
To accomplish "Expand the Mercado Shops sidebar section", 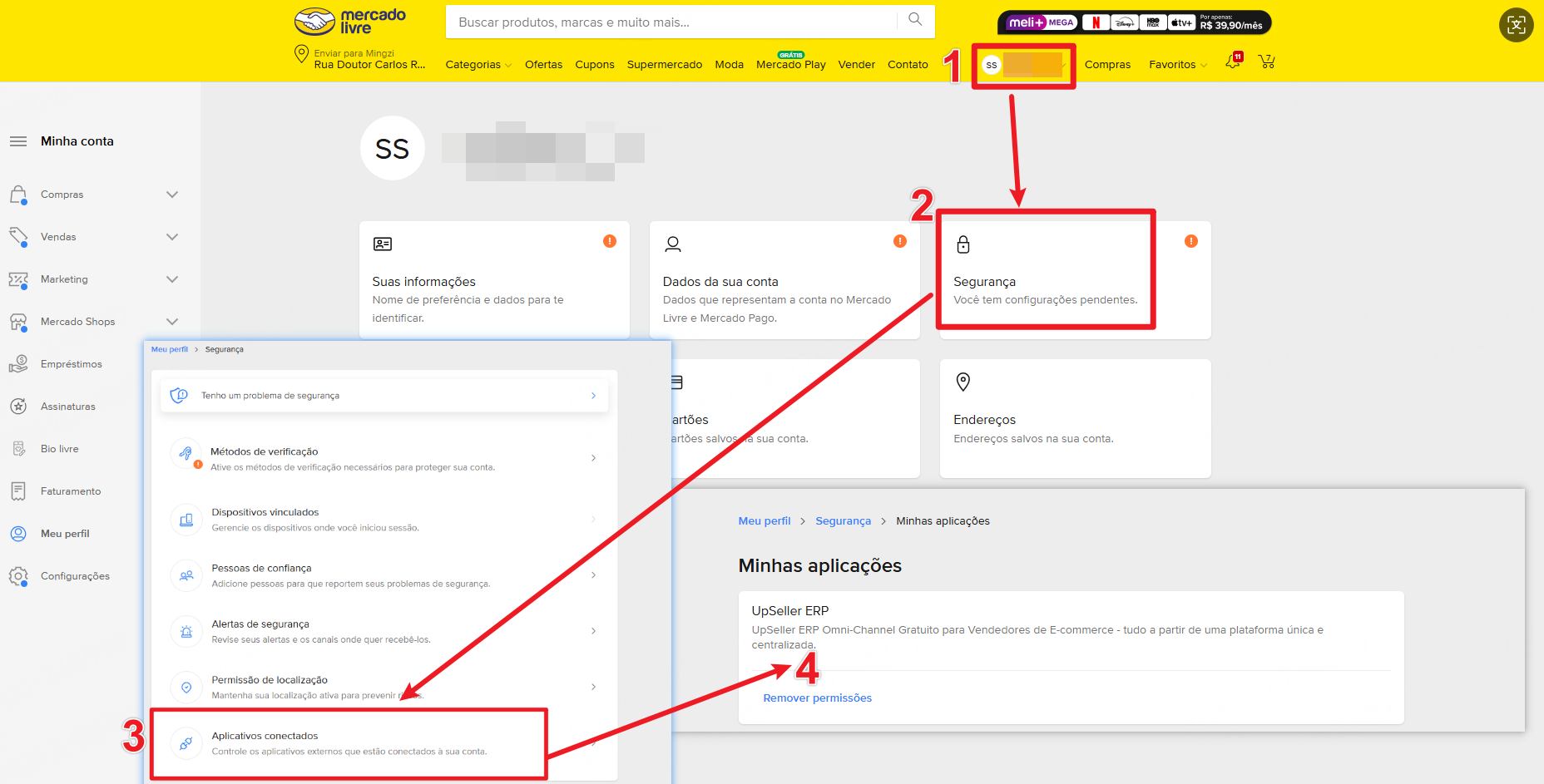I will pyautogui.click(x=172, y=322).
